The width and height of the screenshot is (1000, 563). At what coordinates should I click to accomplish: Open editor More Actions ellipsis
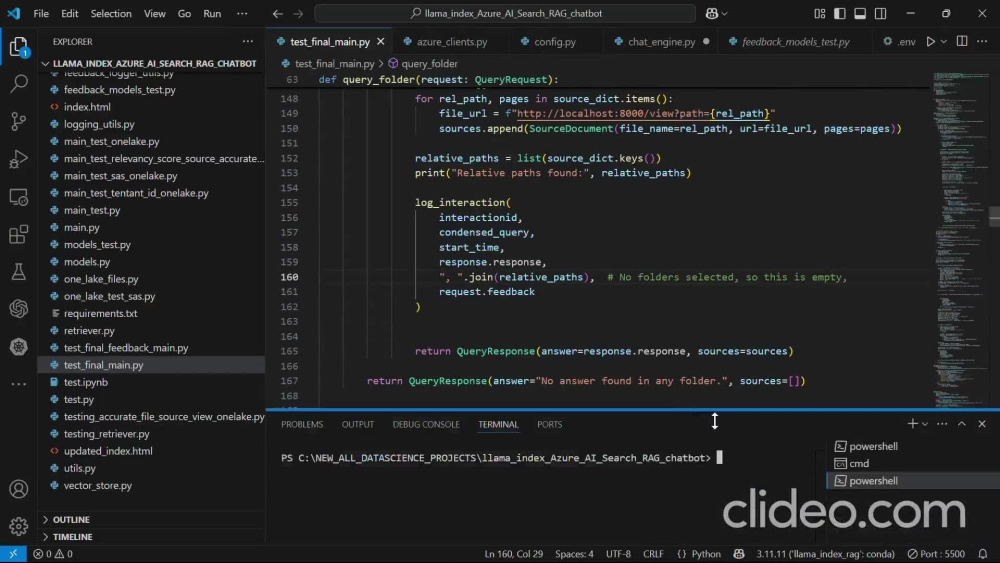tap(982, 41)
